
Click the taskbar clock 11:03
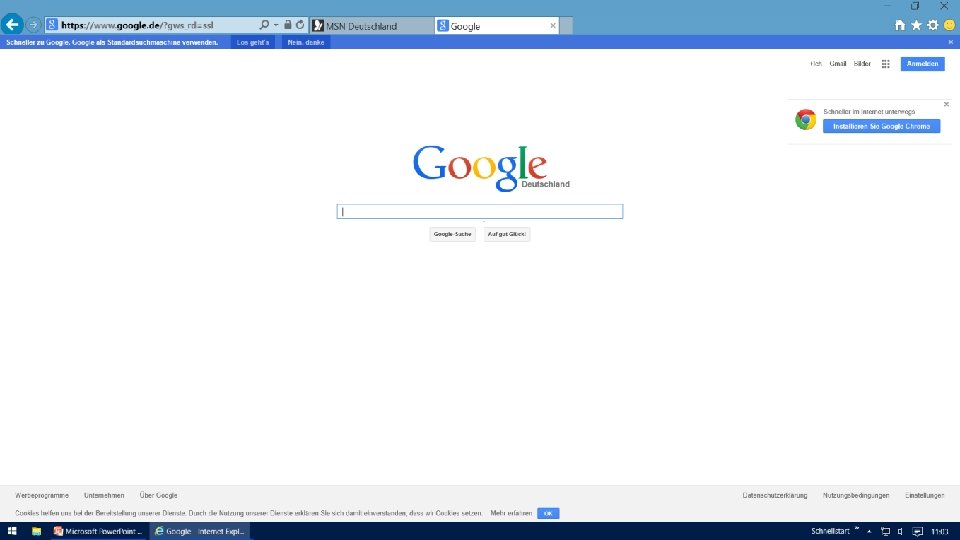point(940,531)
